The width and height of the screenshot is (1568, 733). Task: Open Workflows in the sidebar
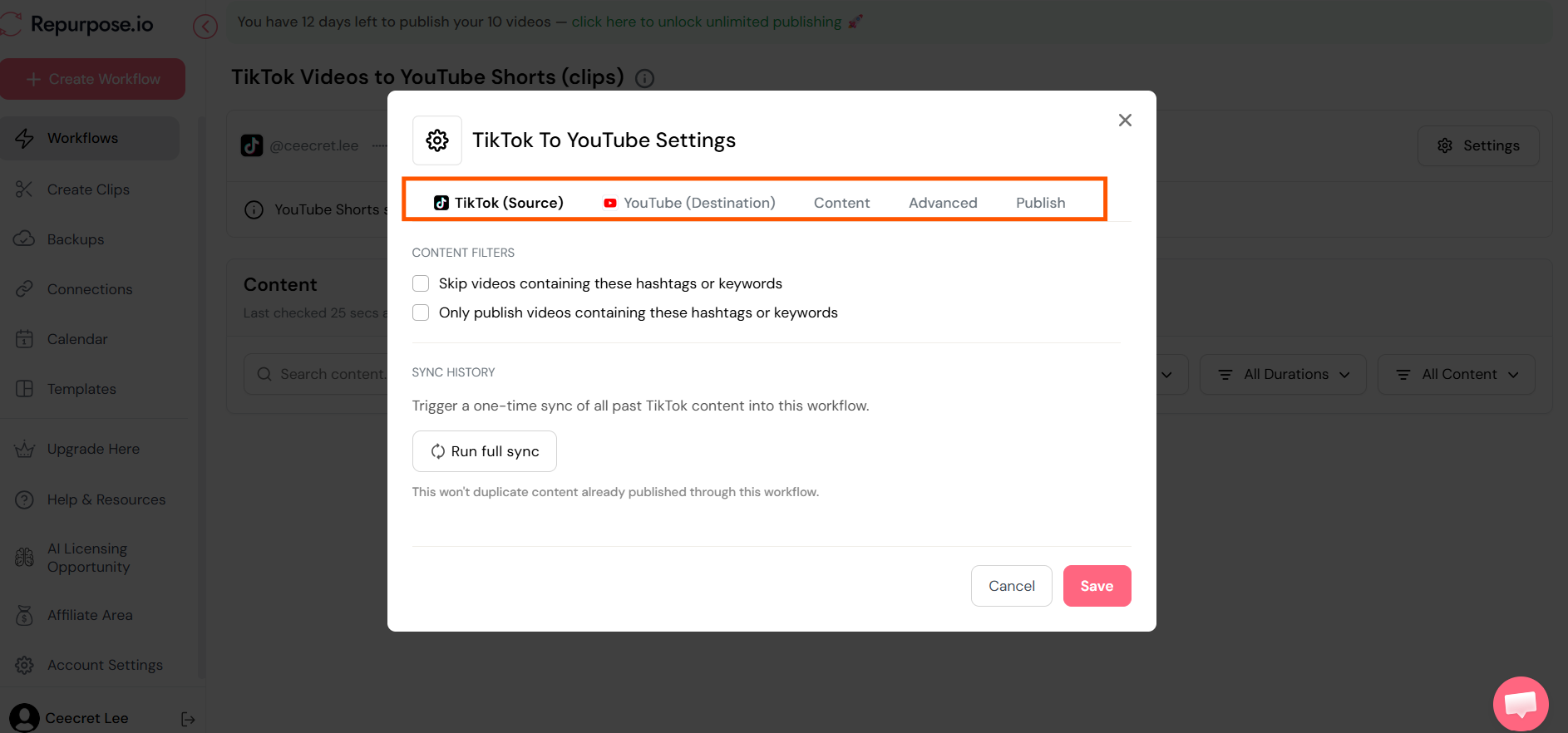tap(89, 138)
